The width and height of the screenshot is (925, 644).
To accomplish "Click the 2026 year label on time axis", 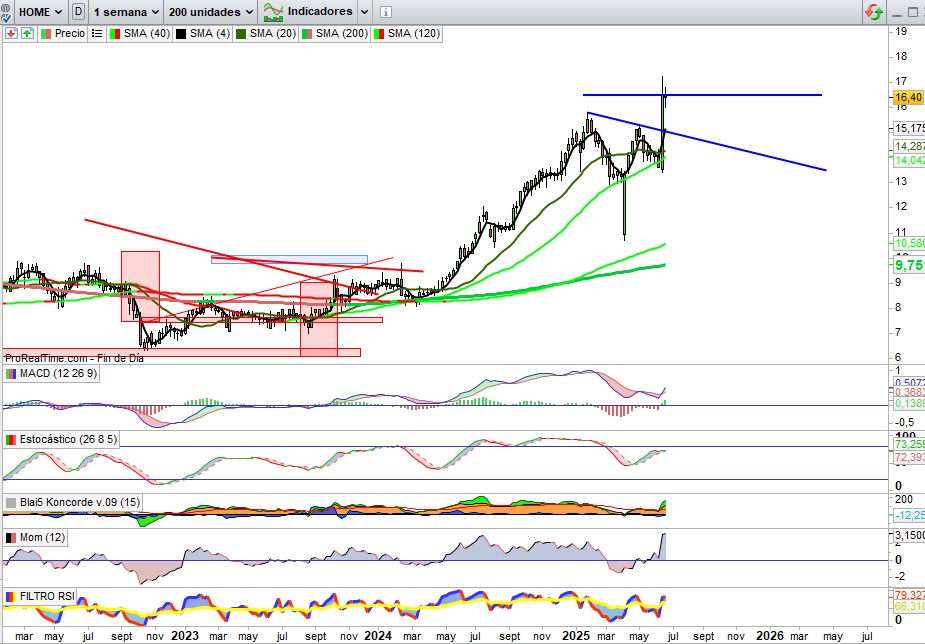I will tap(770, 636).
